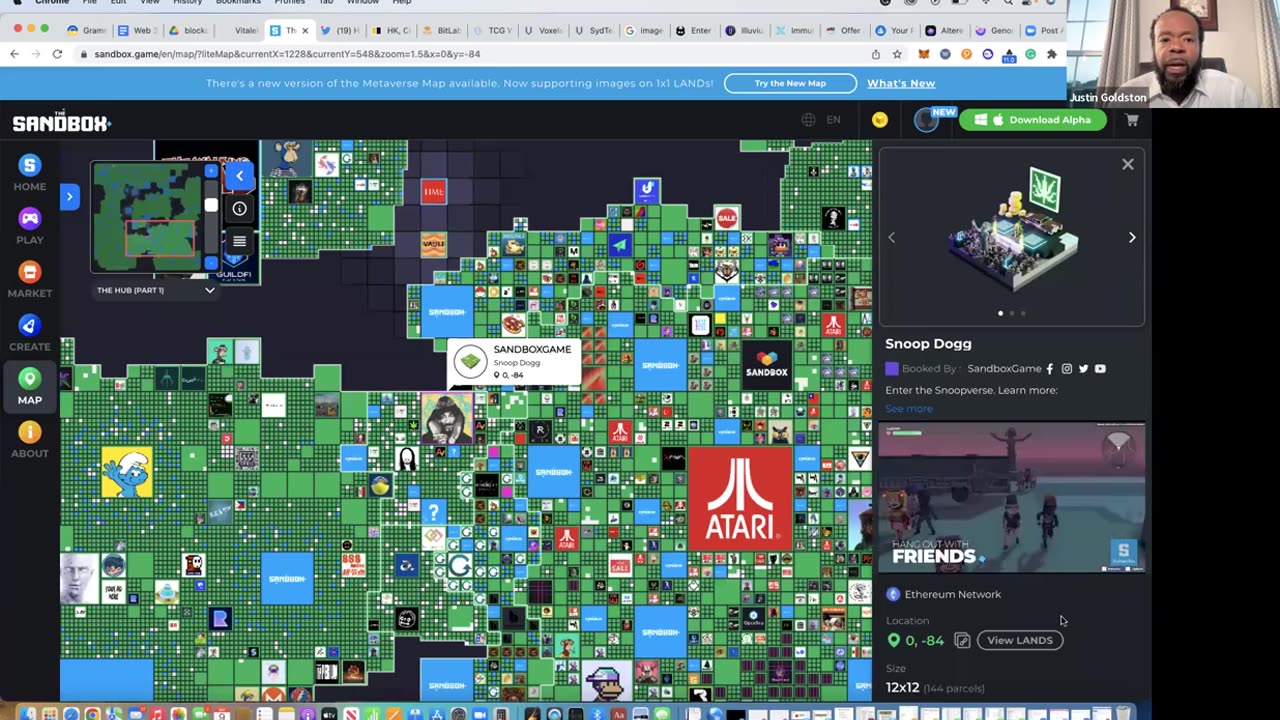This screenshot has height=720, width=1280.
Task: Open the ABOUT sidebar section
Action: [30, 440]
